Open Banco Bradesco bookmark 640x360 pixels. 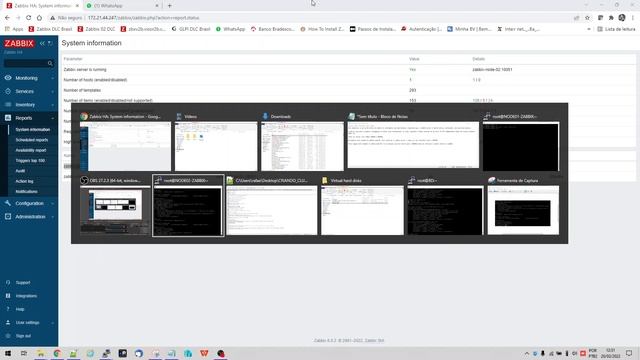[x=272, y=29]
